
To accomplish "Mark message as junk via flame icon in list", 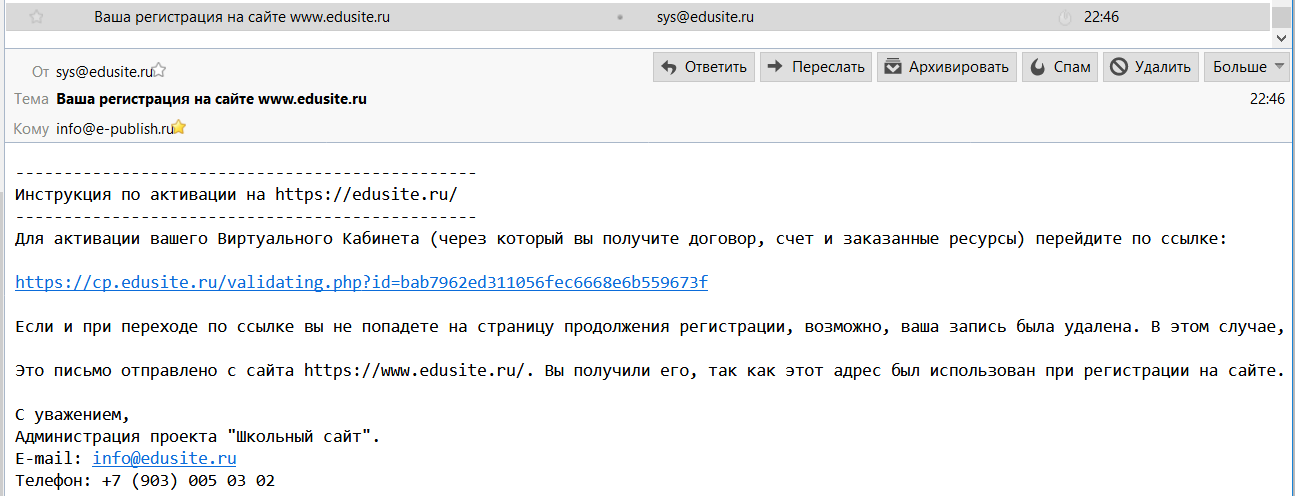I will click(x=1065, y=17).
